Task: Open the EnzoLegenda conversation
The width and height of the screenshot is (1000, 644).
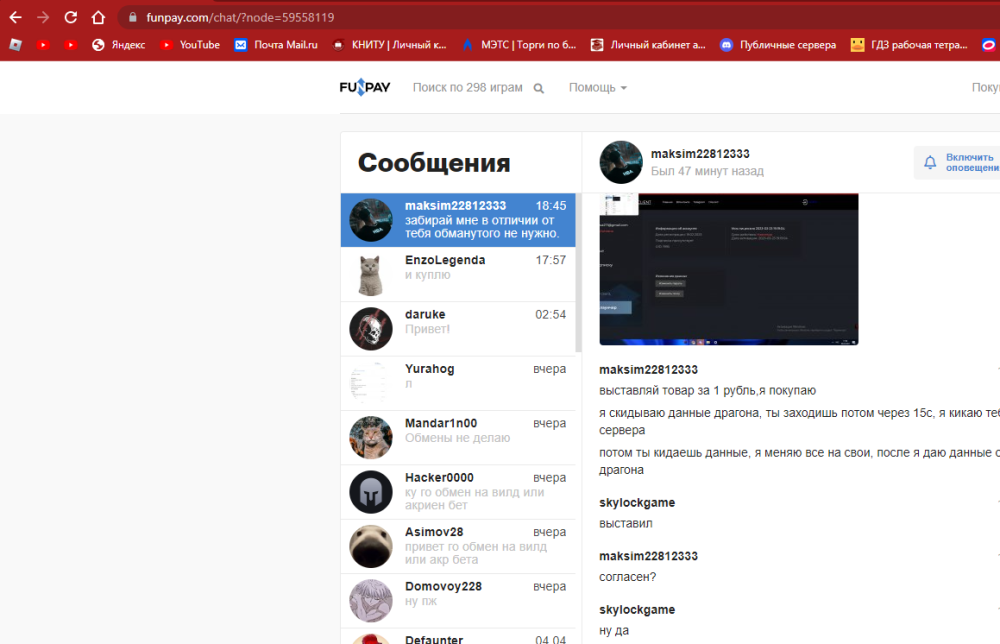Action: (458, 274)
